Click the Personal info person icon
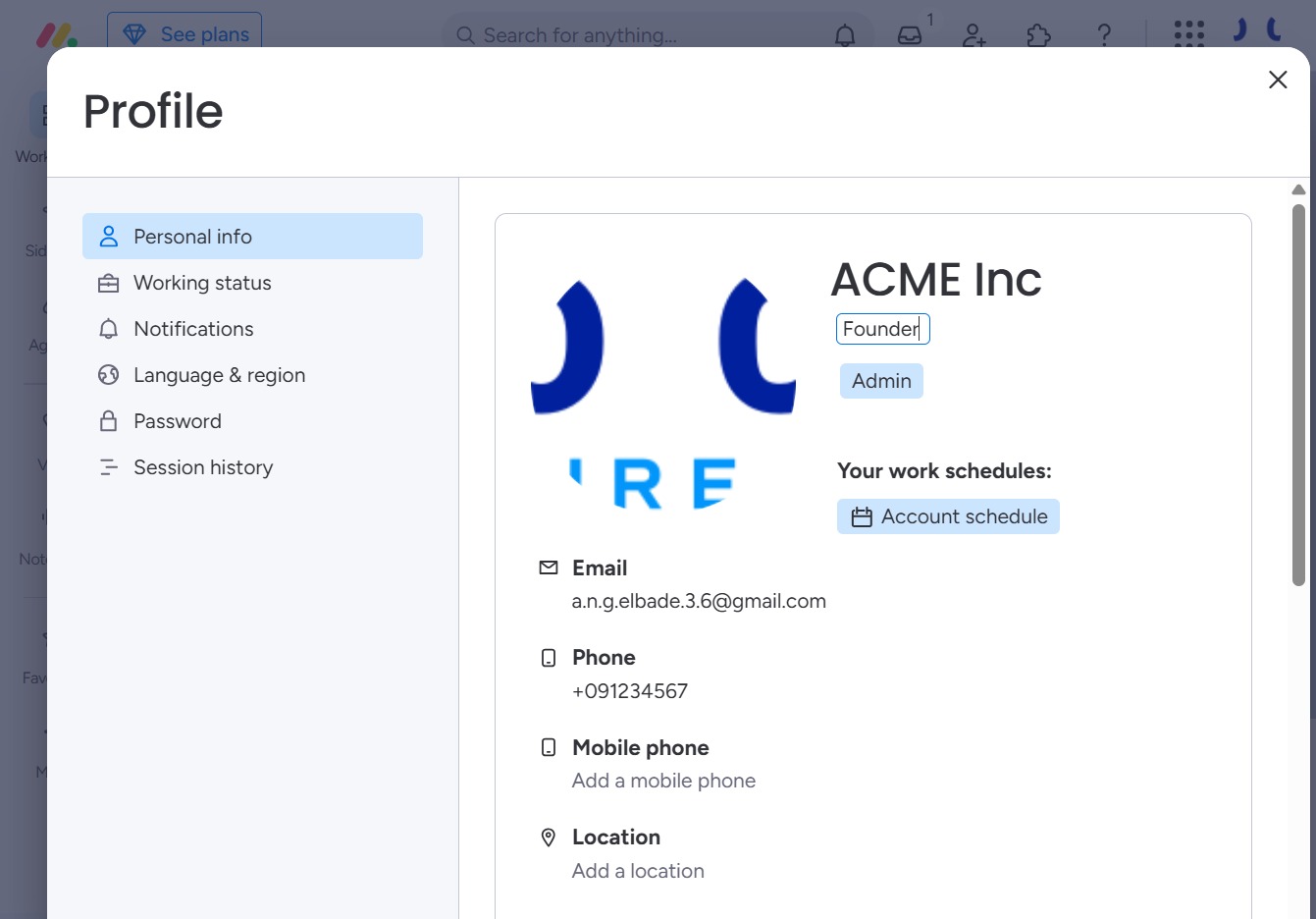Screen dimensions: 1316x919 click(x=109, y=237)
